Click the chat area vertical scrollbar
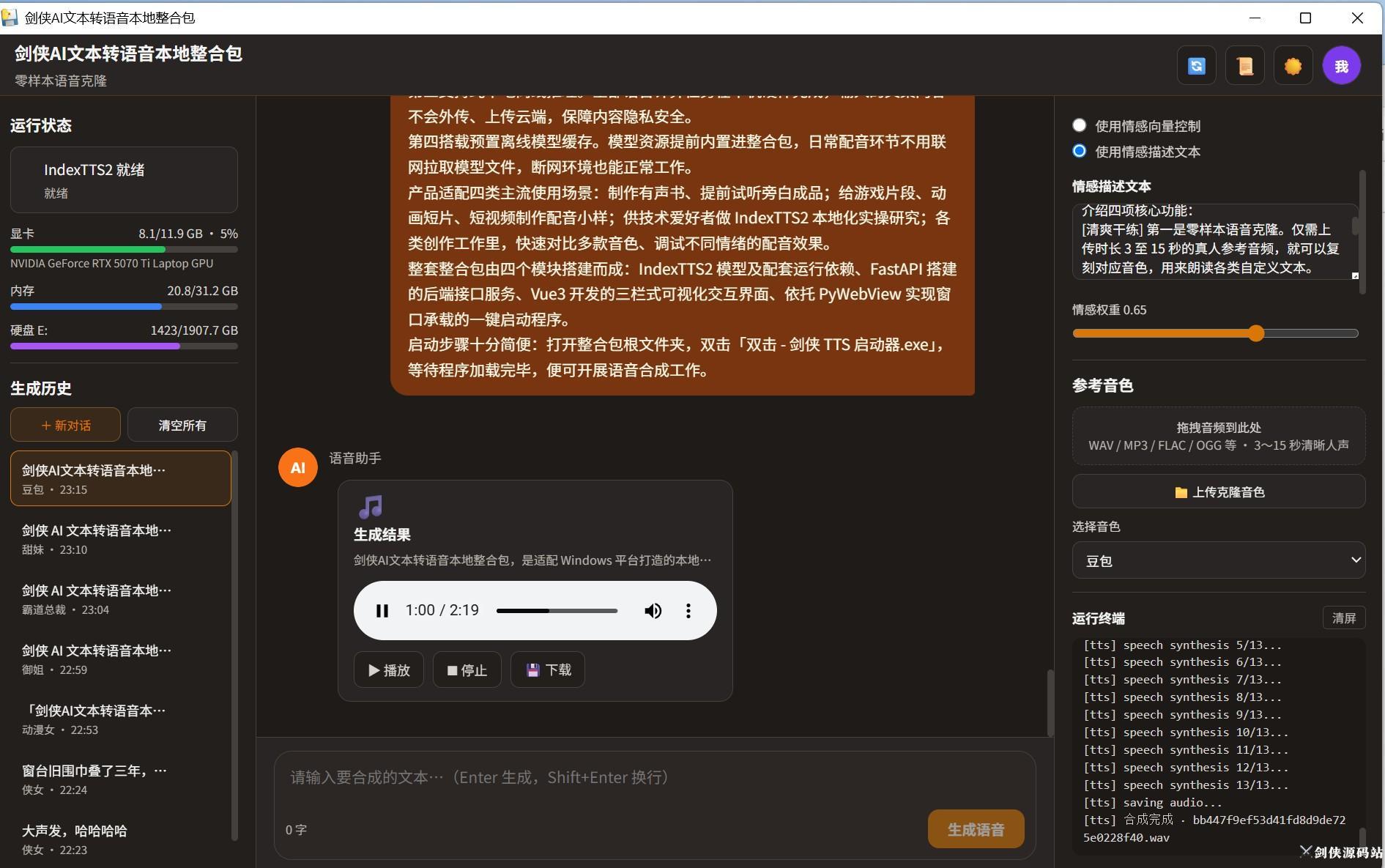The image size is (1385, 868). click(x=1050, y=703)
